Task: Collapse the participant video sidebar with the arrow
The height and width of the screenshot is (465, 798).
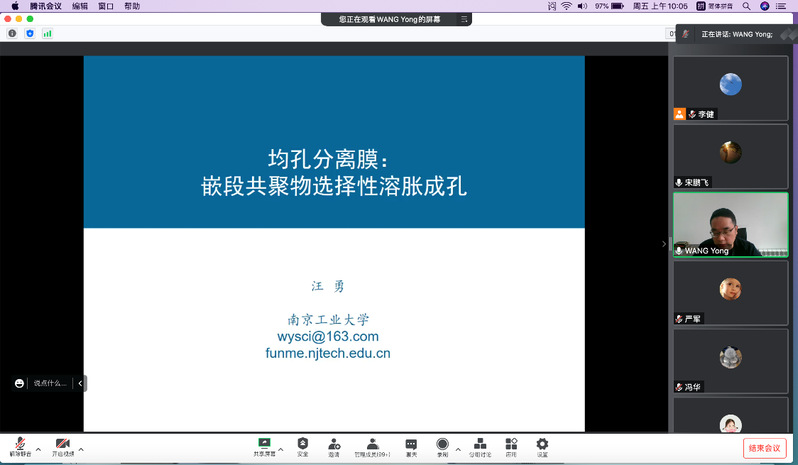Action: (x=664, y=243)
